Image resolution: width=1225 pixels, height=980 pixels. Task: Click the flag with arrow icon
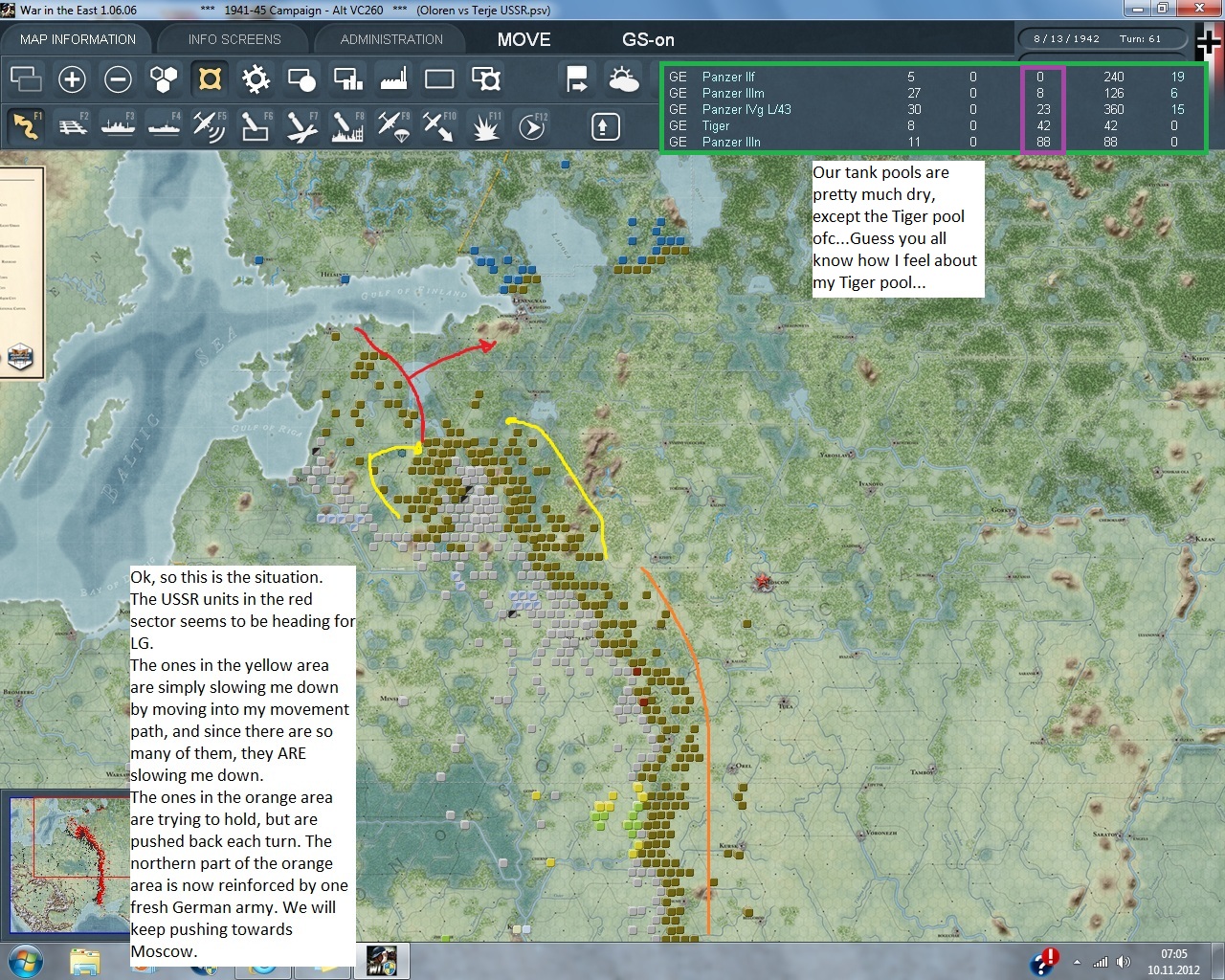point(577,78)
